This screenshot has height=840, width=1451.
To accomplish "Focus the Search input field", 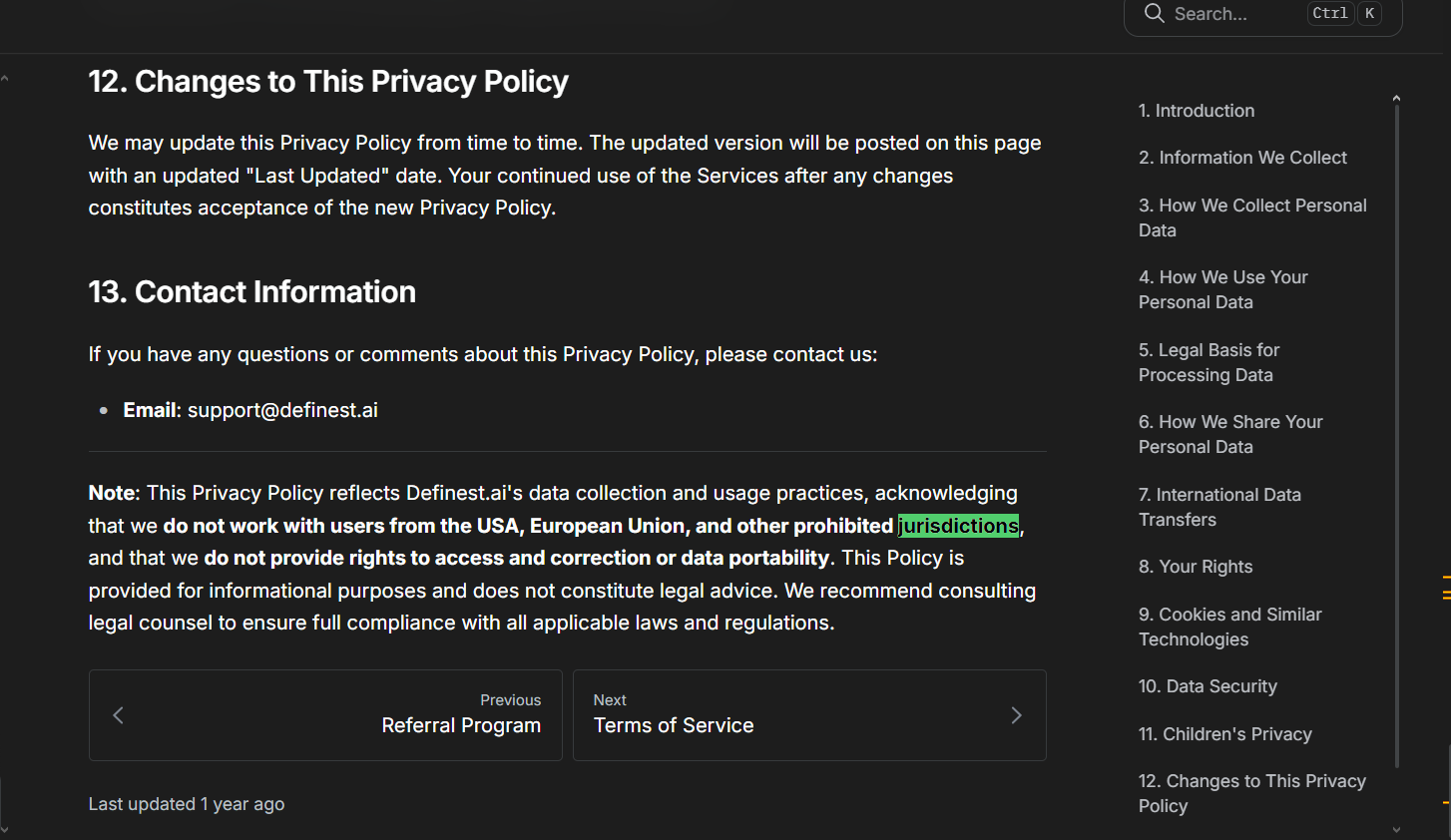I will 1237,14.
